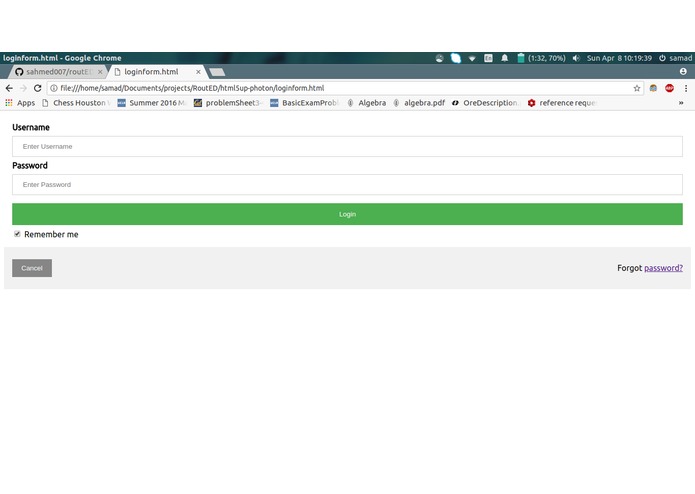This screenshot has width=695, height=494.
Task: Open the Apps grid shortcut
Action: [x=20, y=103]
